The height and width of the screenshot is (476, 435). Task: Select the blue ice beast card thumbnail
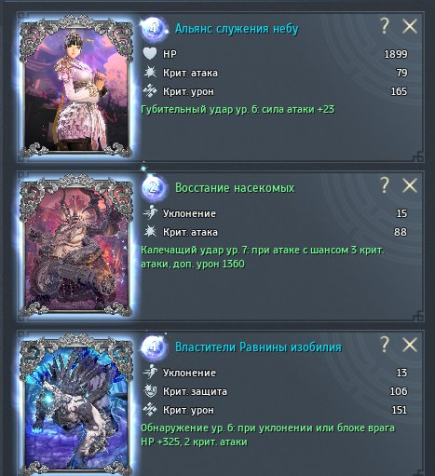[76, 405]
